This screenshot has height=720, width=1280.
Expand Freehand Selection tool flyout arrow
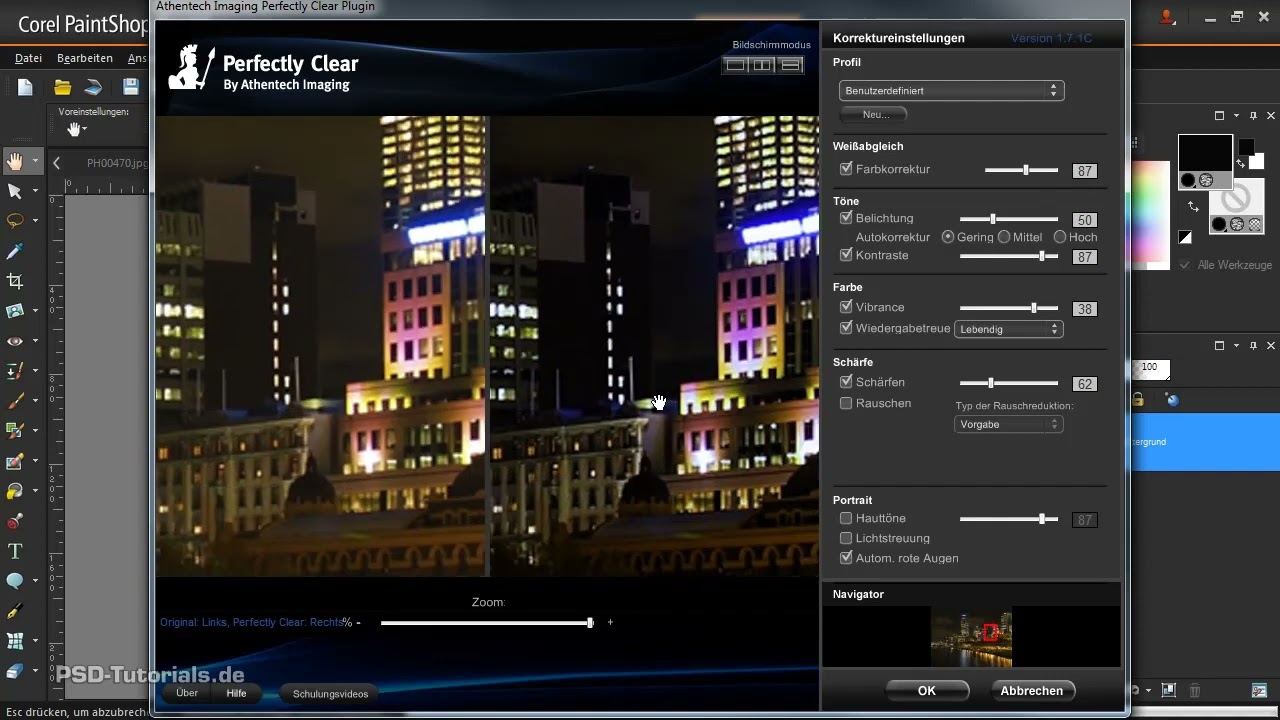click(36, 221)
